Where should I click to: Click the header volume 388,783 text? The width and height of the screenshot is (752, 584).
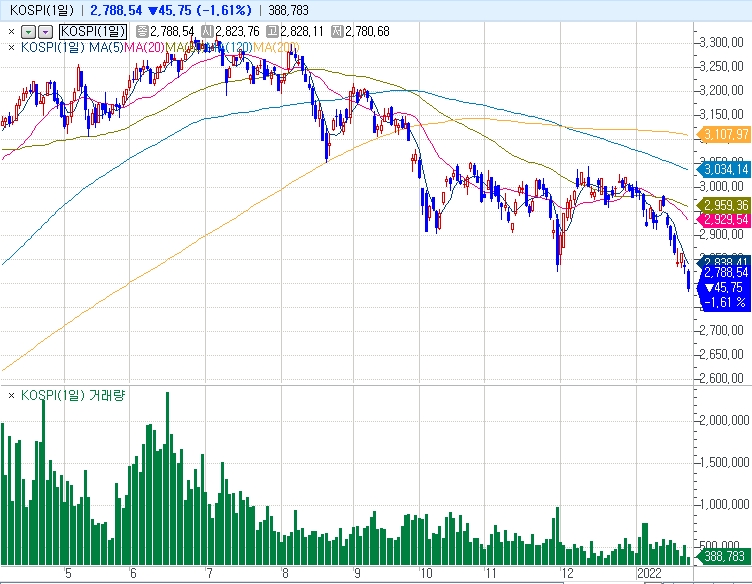(288, 10)
